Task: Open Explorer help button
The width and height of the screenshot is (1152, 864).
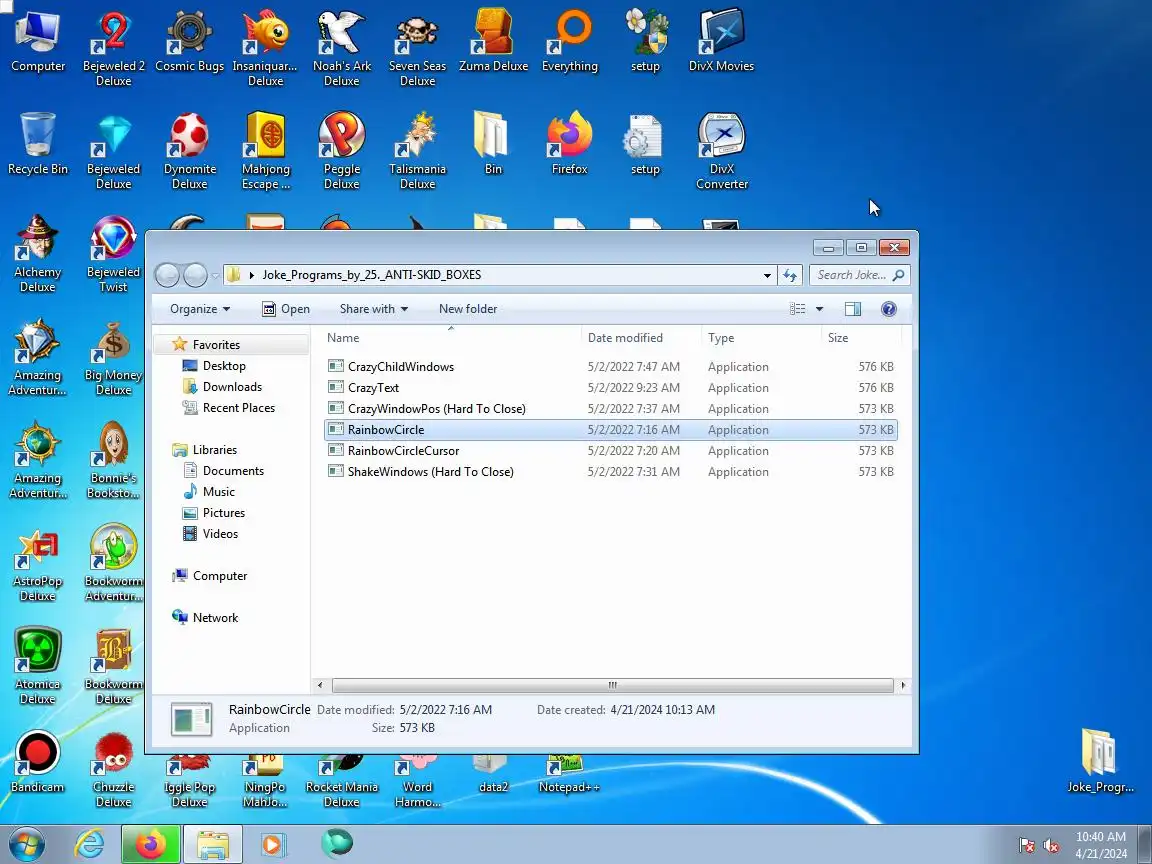Action: point(888,309)
